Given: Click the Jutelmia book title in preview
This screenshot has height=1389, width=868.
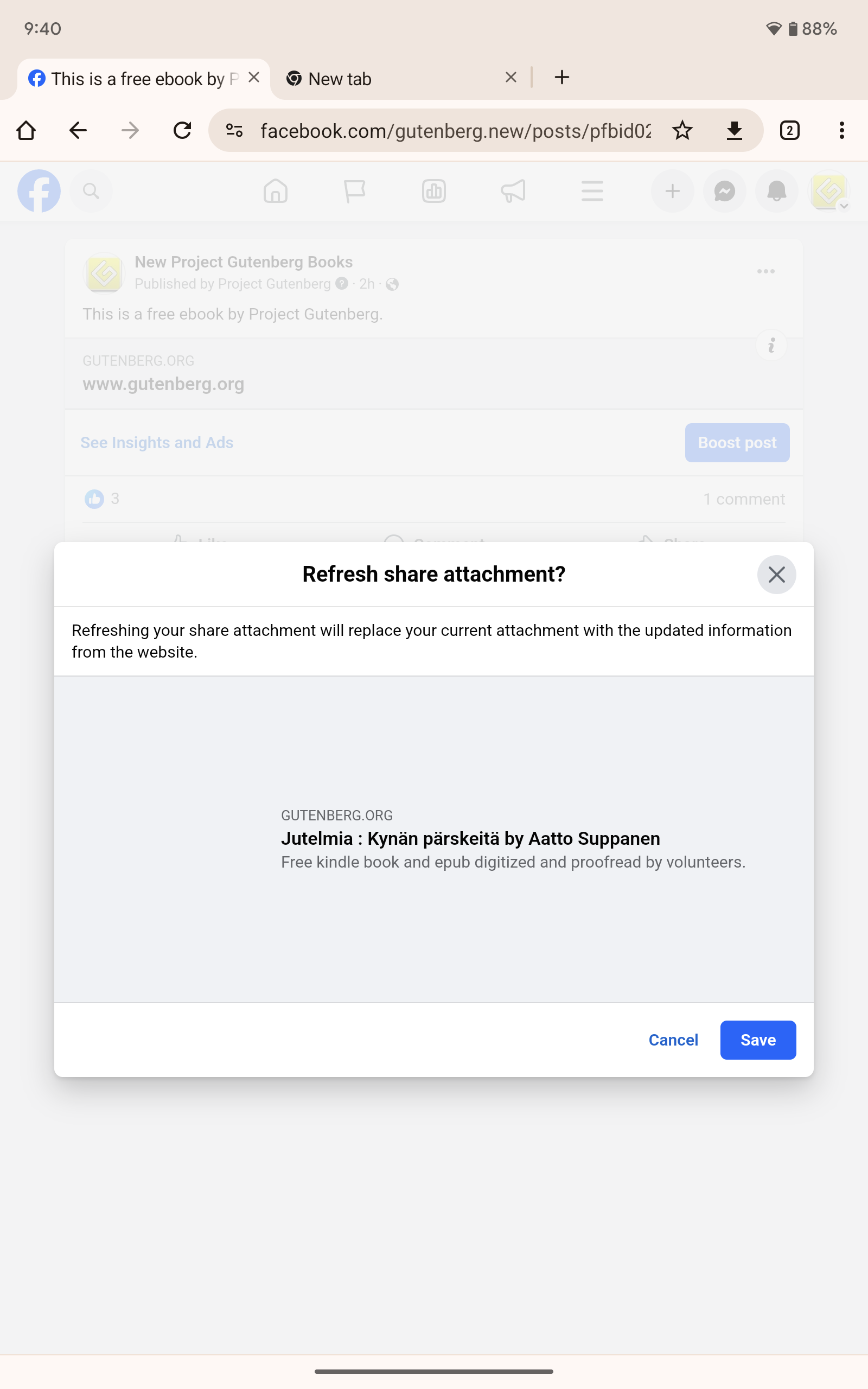Looking at the screenshot, I should point(470,839).
